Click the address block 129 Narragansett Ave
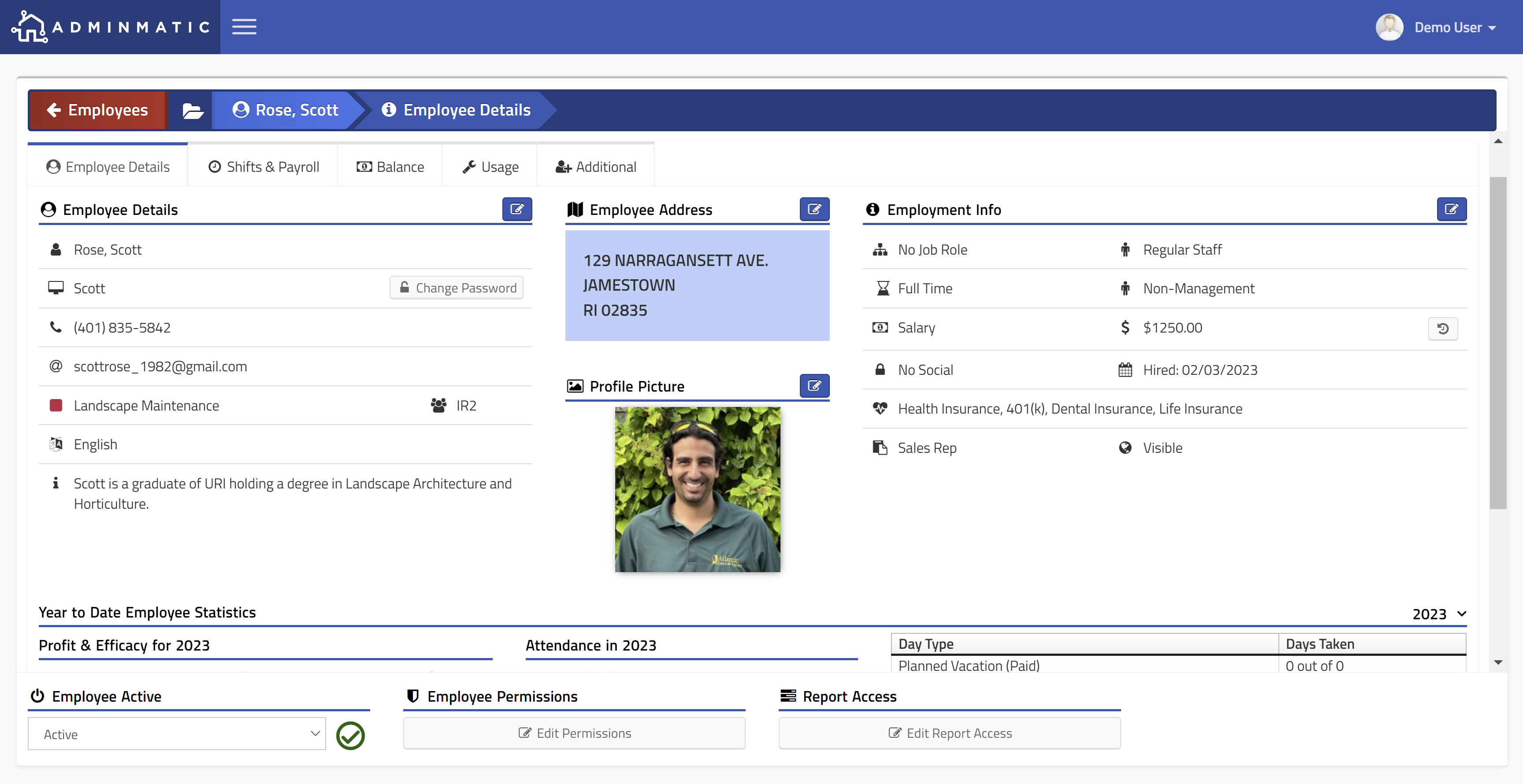This screenshot has width=1523, height=784. tap(697, 285)
